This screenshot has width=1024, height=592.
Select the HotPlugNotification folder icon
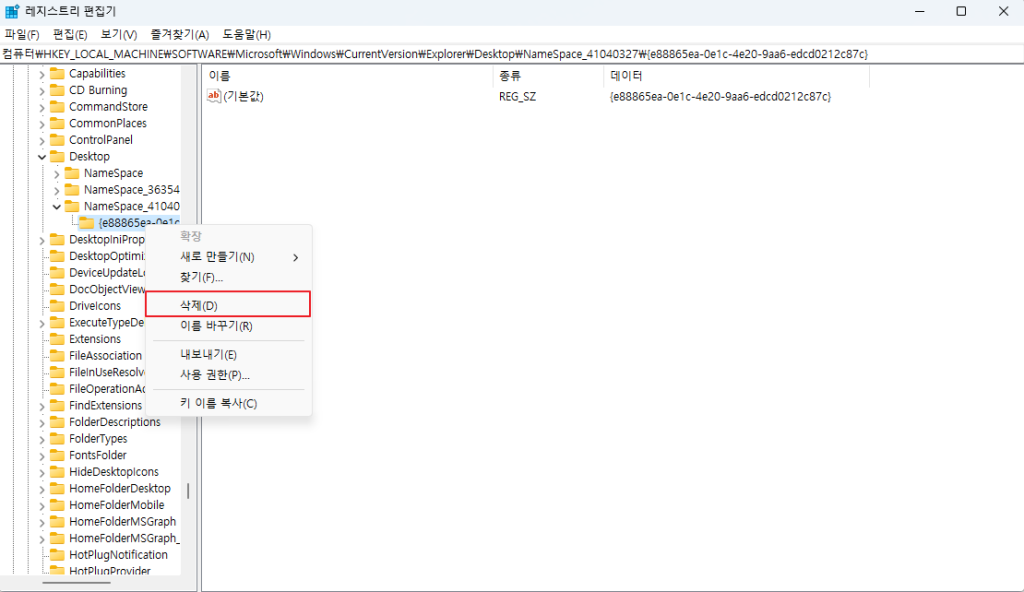[x=57, y=555]
